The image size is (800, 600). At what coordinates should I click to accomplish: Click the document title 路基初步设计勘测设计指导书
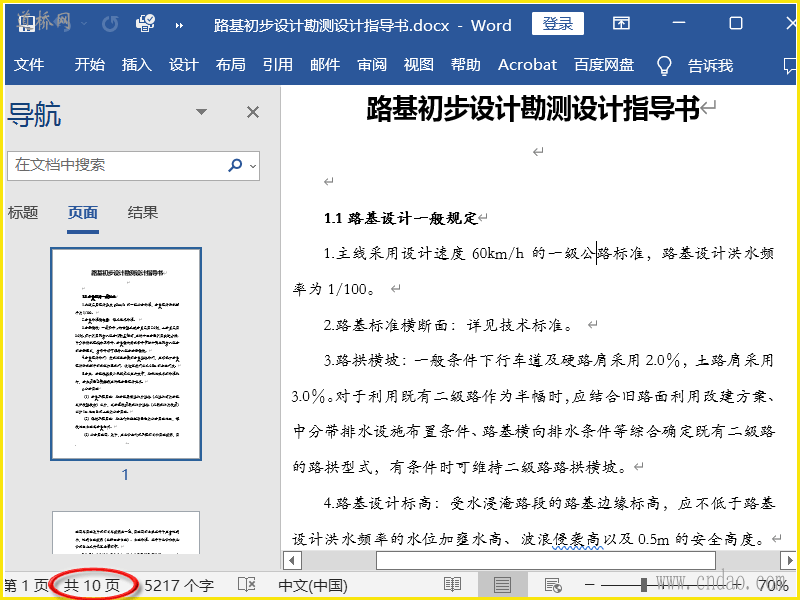point(533,109)
